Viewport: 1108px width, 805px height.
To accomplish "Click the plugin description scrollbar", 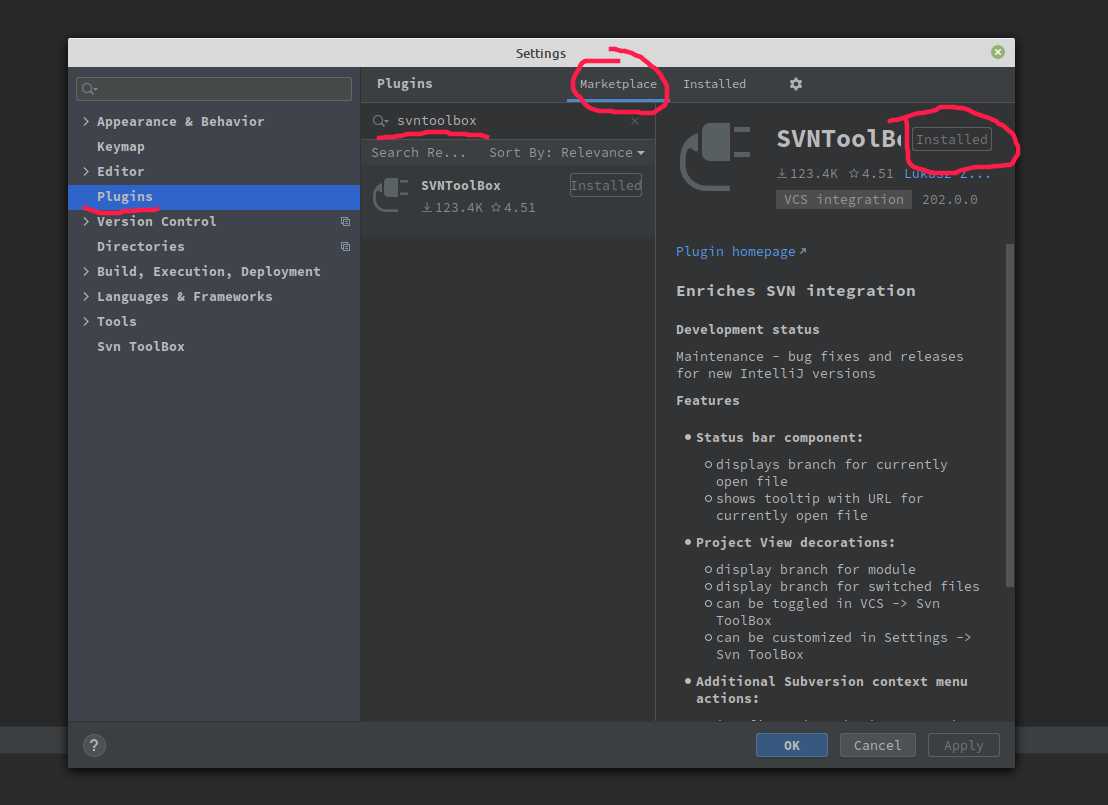I will point(1009,415).
